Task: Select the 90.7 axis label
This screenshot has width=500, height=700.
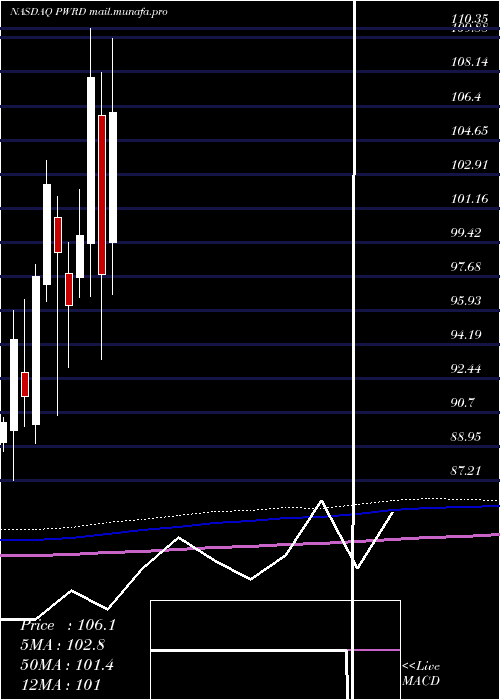Action: tap(462, 403)
